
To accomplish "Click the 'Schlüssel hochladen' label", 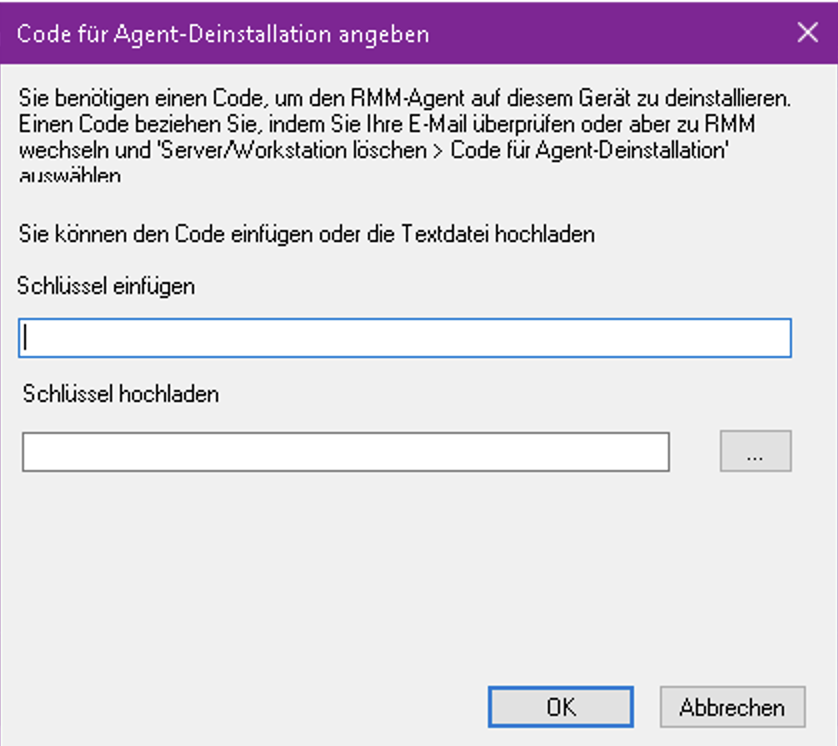I will pyautogui.click(x=121, y=393).
